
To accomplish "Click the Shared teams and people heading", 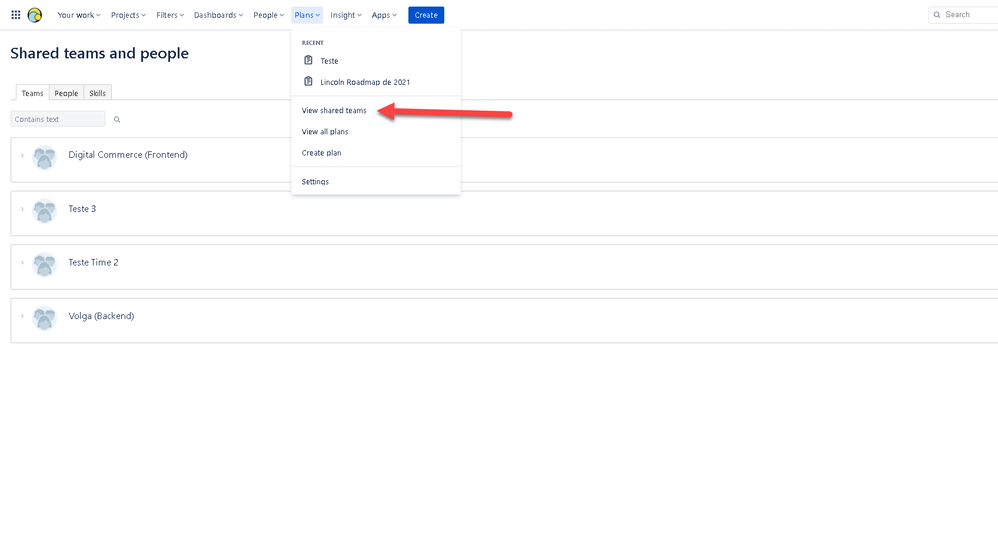I will click(99, 53).
